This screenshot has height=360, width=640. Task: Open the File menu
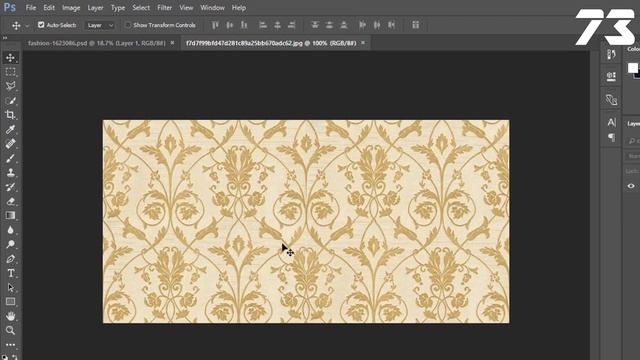coord(31,7)
